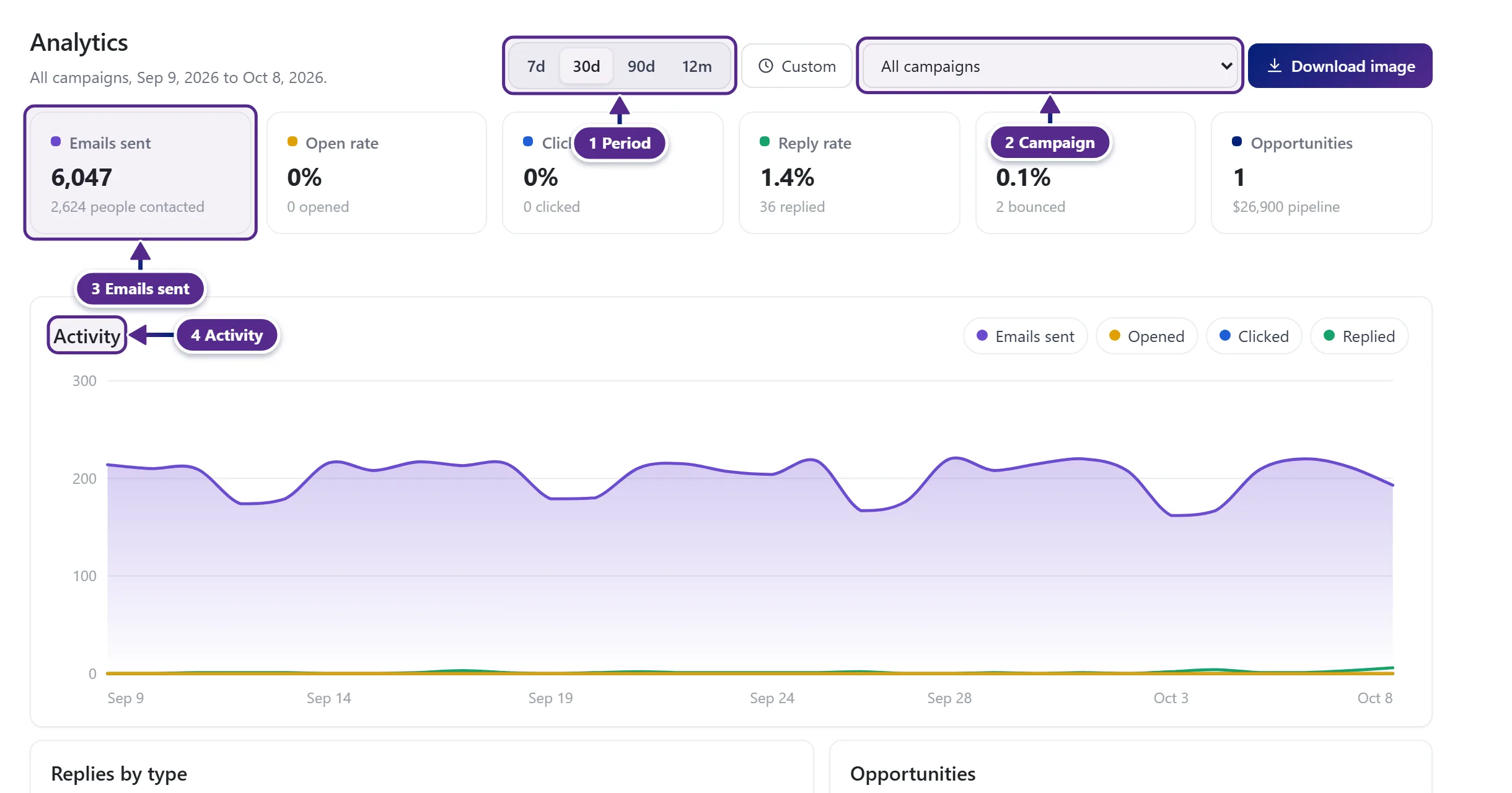Click the purple dot on Emails sent card
Image resolution: width=1512 pixels, height=793 pixels.
click(56, 141)
